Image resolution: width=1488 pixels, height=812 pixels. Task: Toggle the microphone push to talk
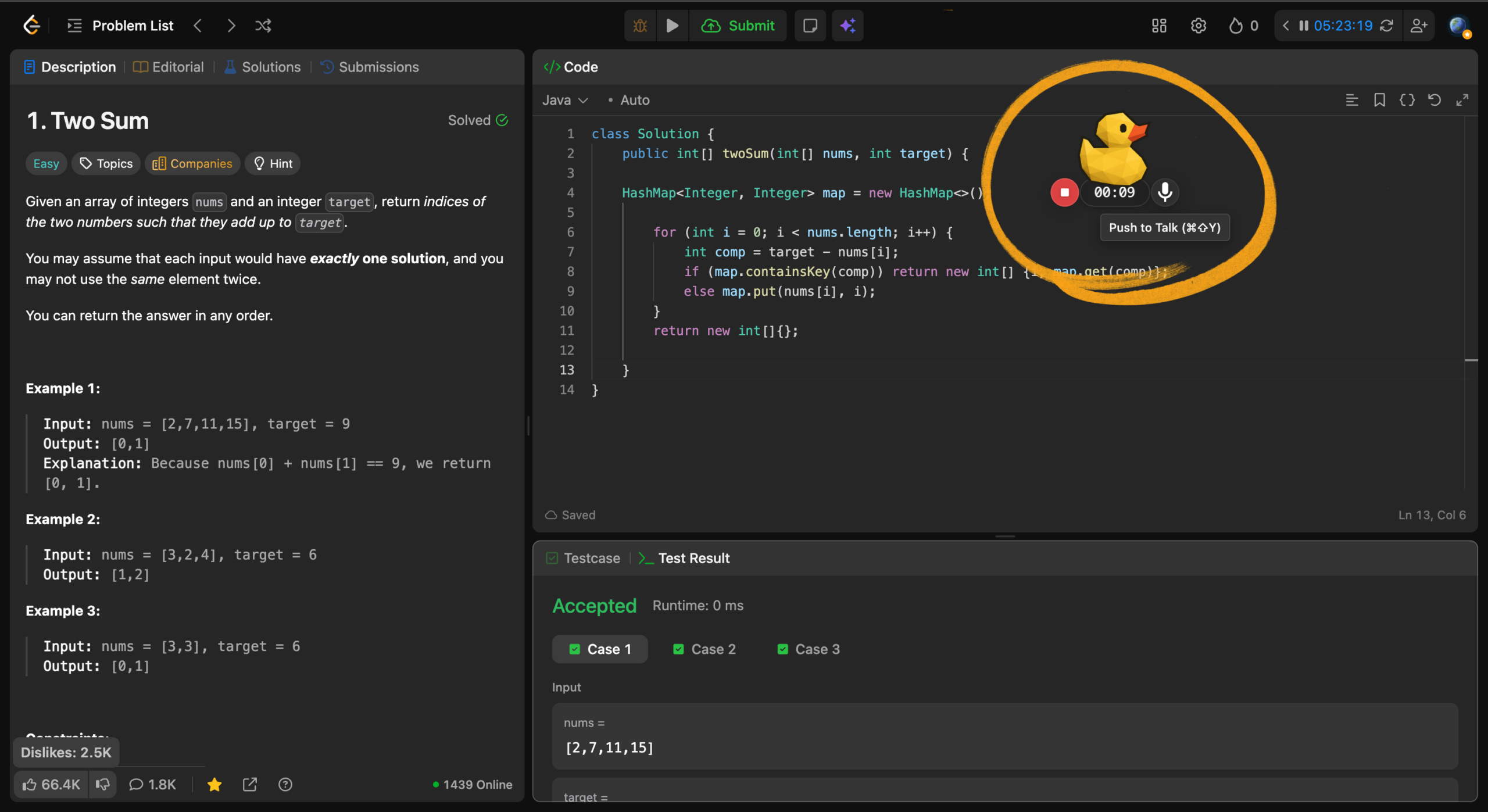(1165, 192)
